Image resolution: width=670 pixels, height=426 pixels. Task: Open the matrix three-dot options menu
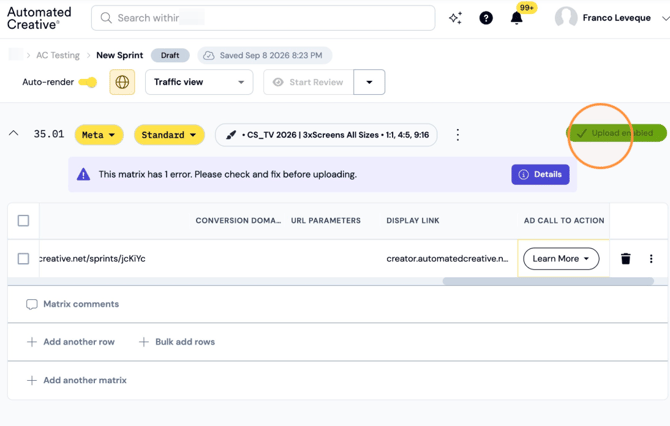pyautogui.click(x=458, y=135)
